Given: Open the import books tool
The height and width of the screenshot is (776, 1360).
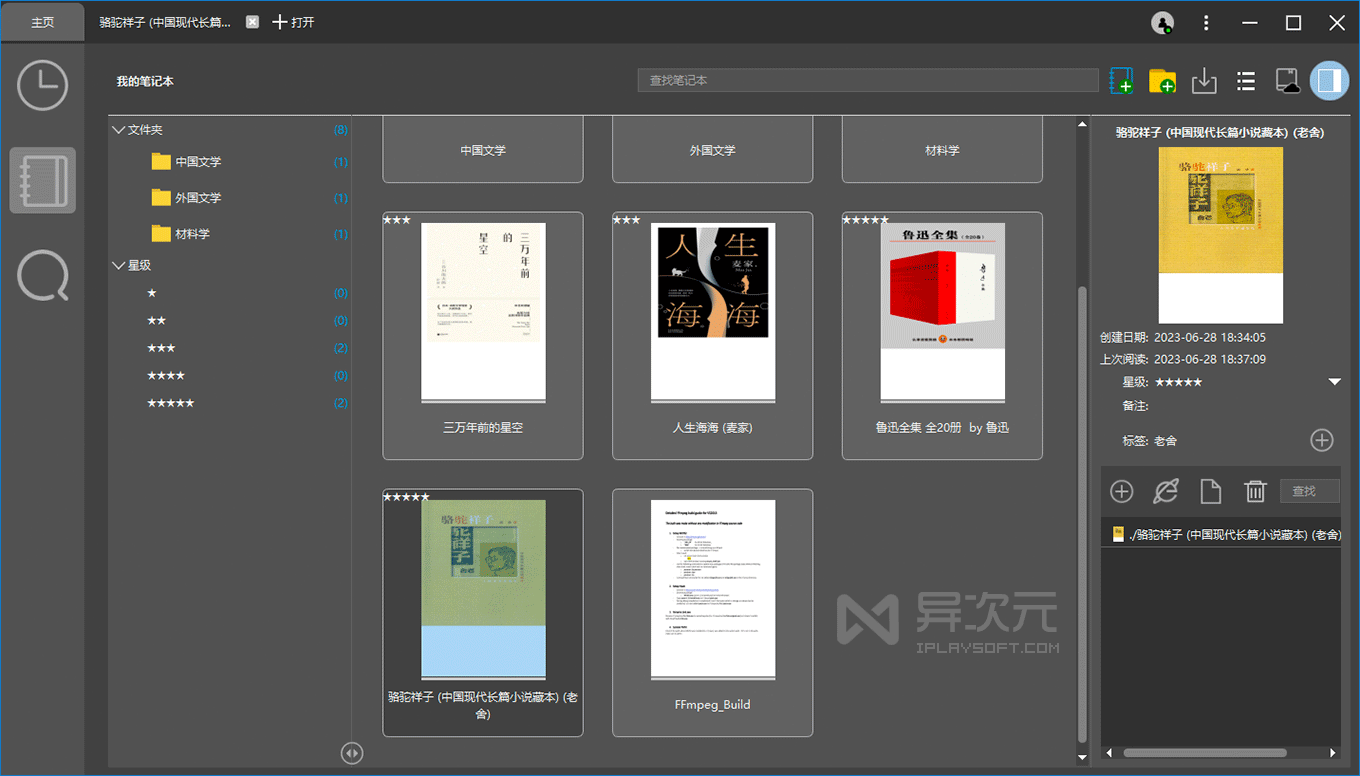Looking at the screenshot, I should [1204, 81].
